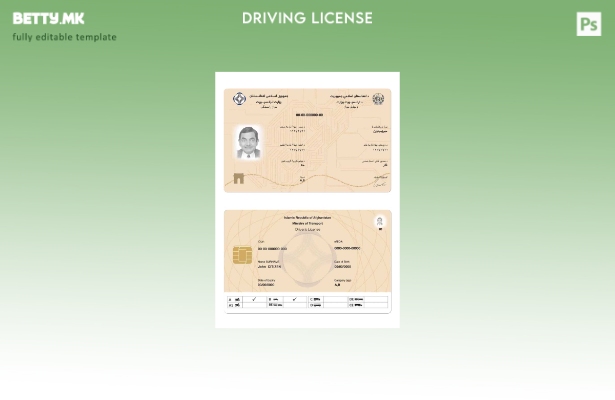Click the DRIVING LICENSE heading
615x400 pixels.
coord(307,18)
